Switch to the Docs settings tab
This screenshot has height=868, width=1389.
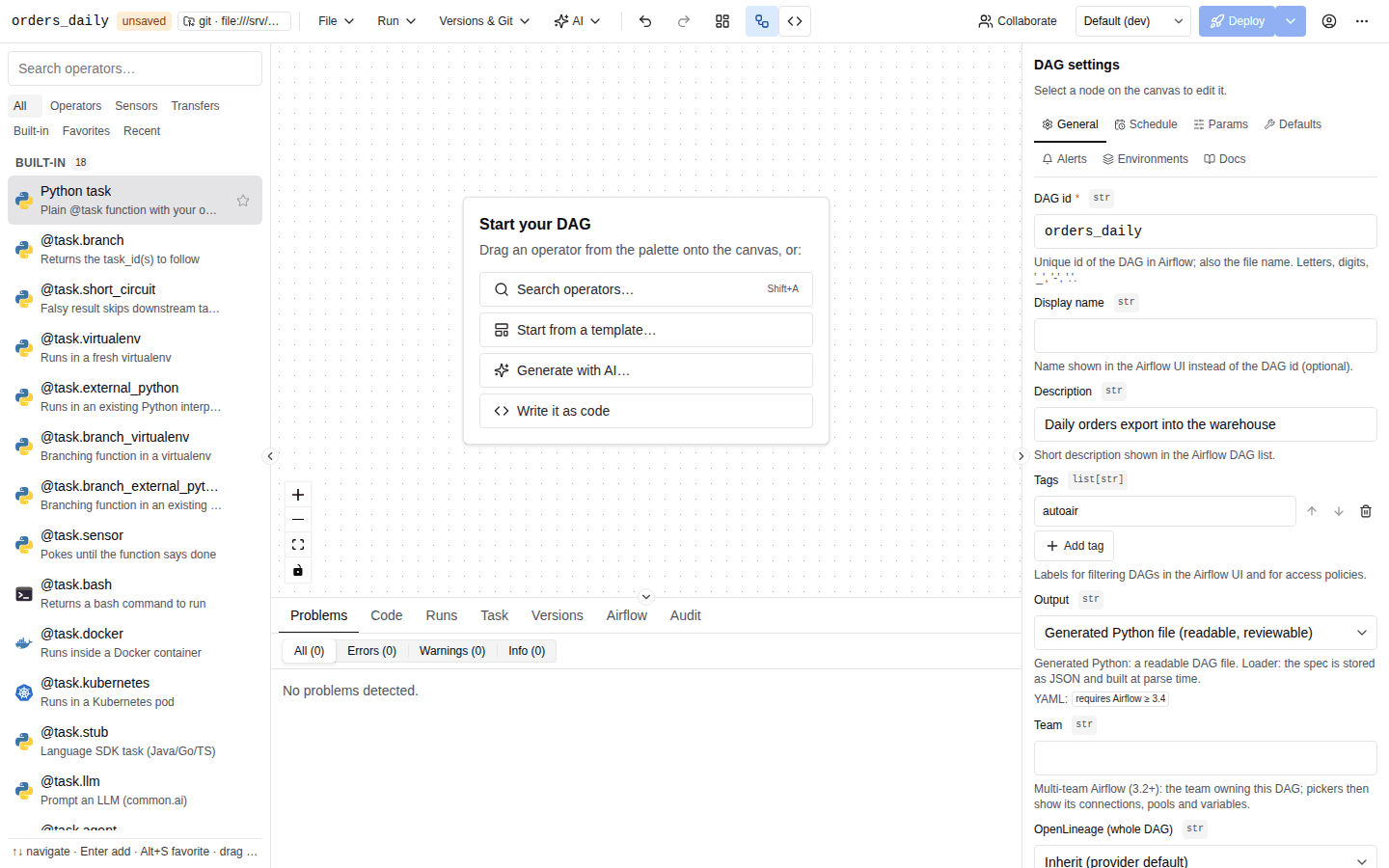coord(1224,159)
